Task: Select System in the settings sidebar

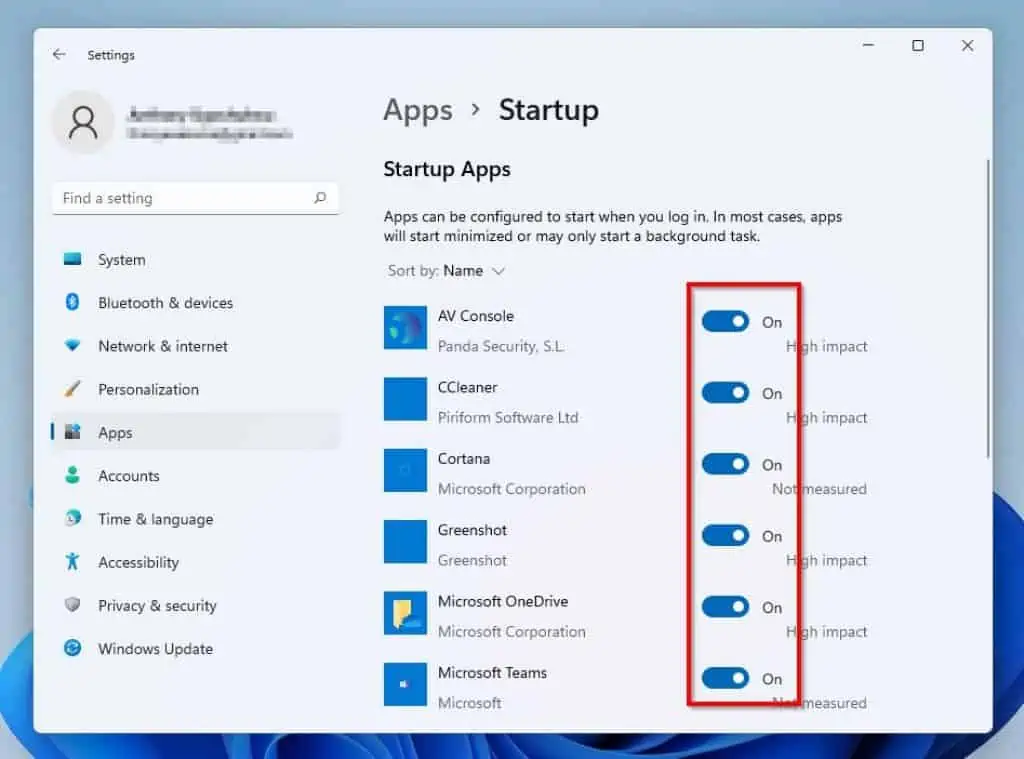Action: [x=121, y=259]
